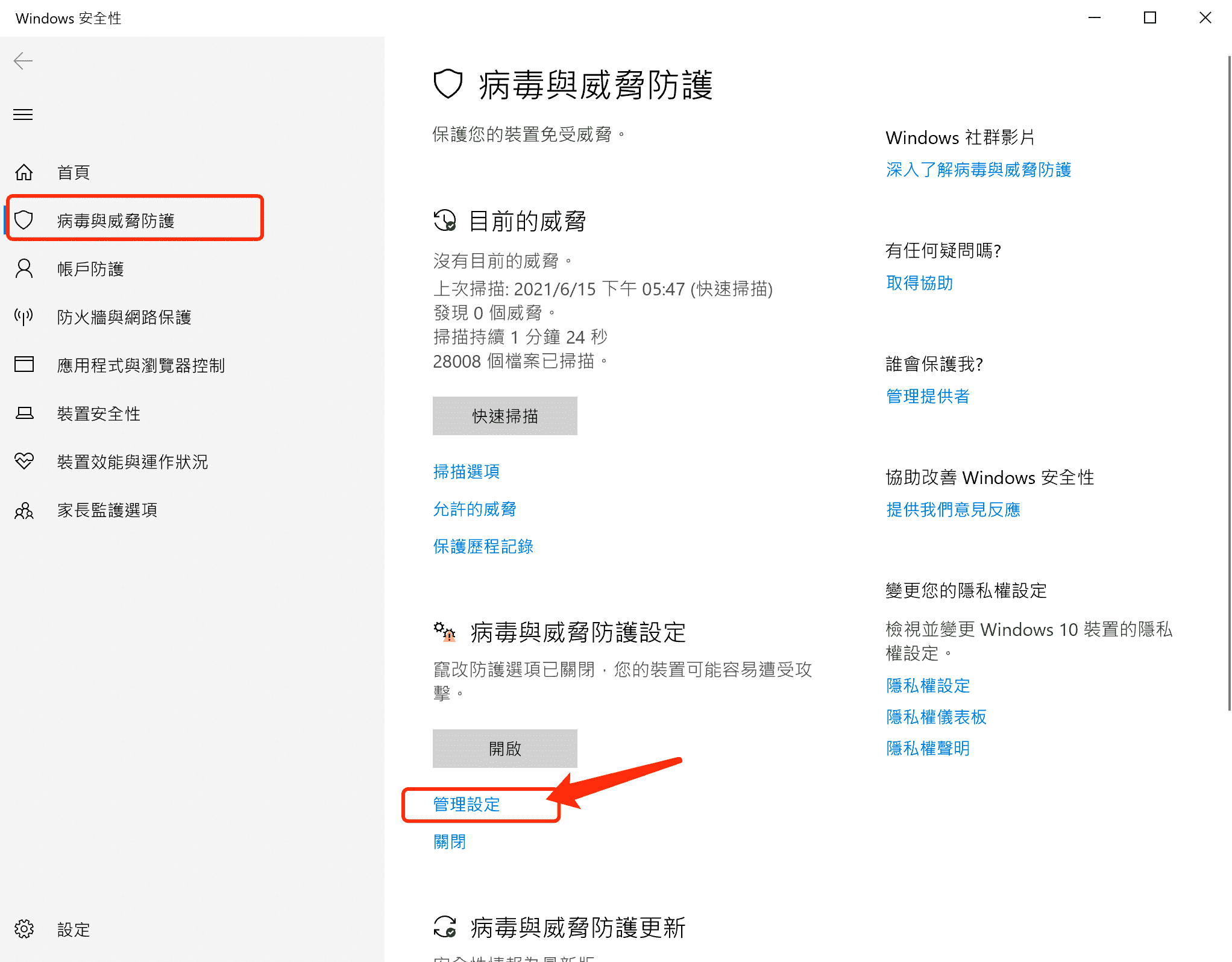
Task: Open the 管理設定 link
Action: pyautogui.click(x=466, y=805)
